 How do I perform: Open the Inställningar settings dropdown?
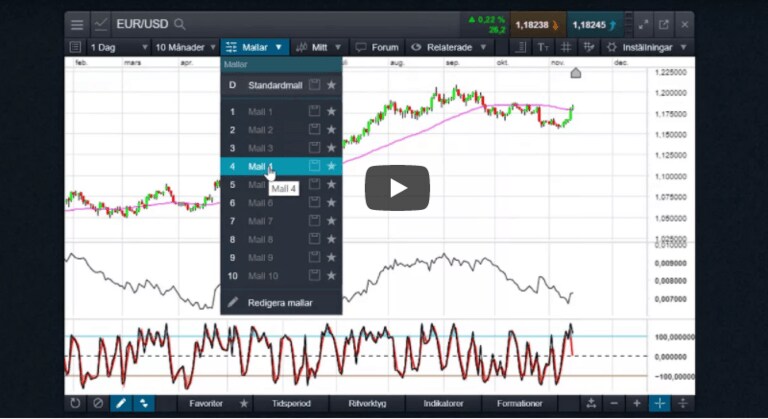[x=647, y=47]
